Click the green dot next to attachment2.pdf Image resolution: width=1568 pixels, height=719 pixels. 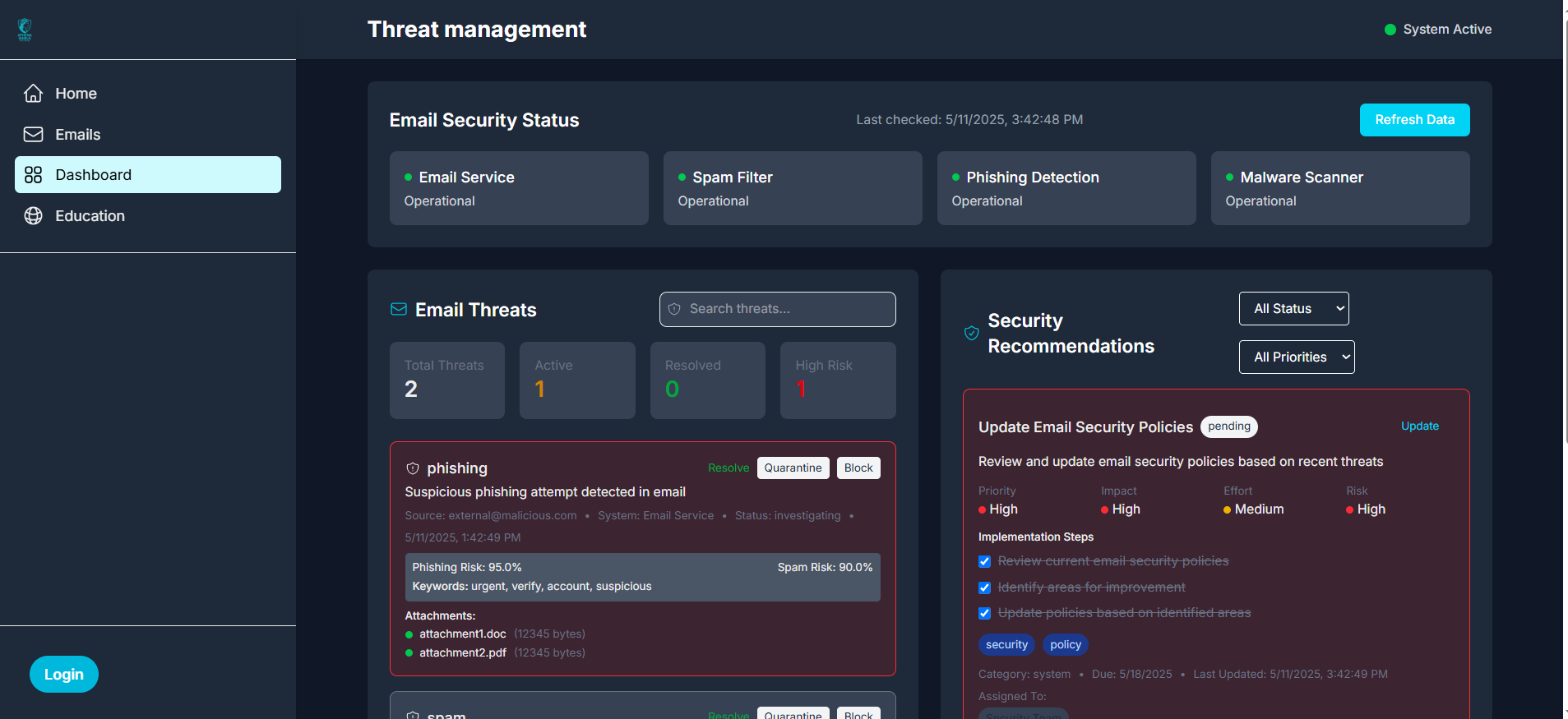click(409, 653)
